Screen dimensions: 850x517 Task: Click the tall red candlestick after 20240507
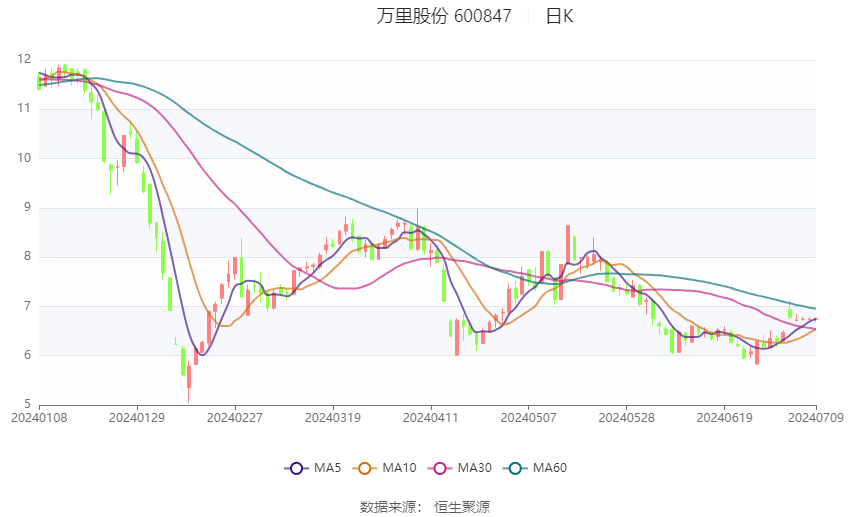point(568,245)
